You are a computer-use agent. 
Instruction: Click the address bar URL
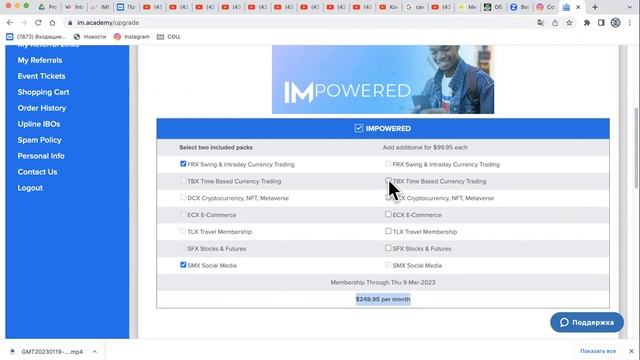click(108, 23)
